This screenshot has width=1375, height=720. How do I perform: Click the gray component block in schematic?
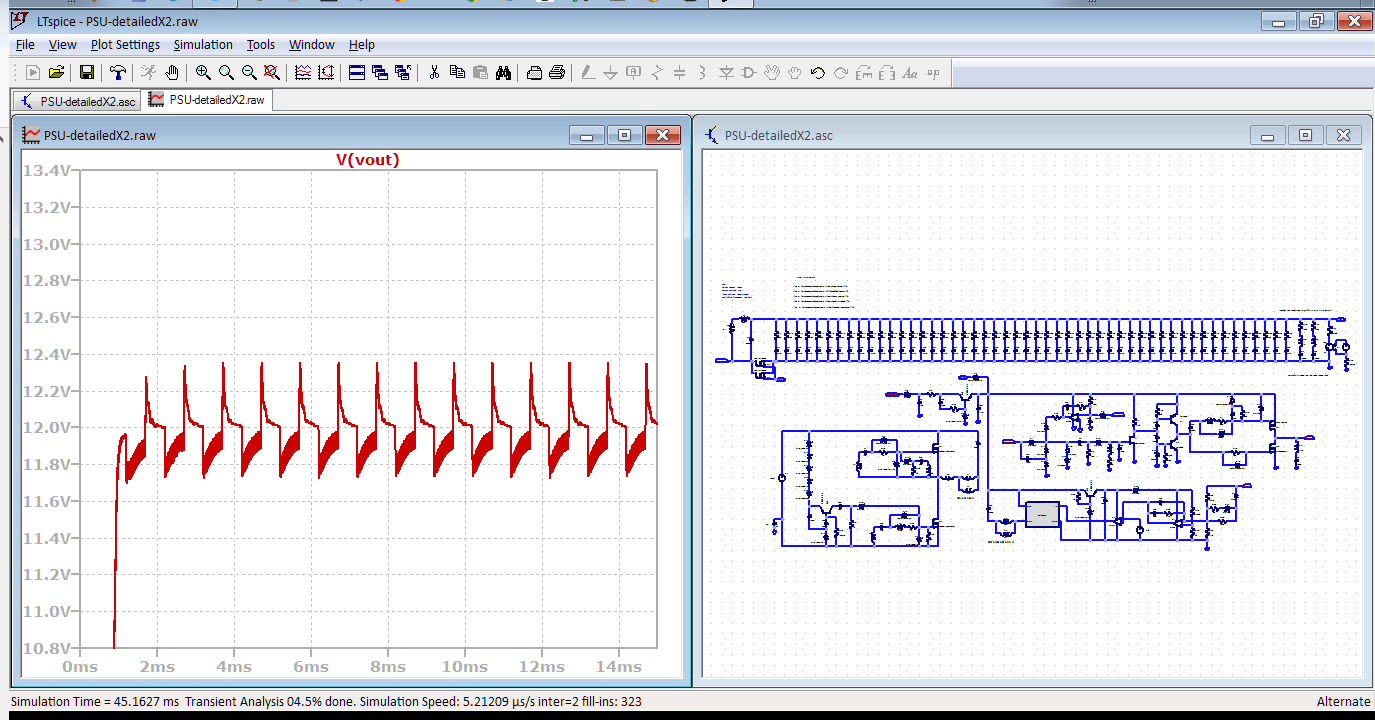click(1042, 514)
